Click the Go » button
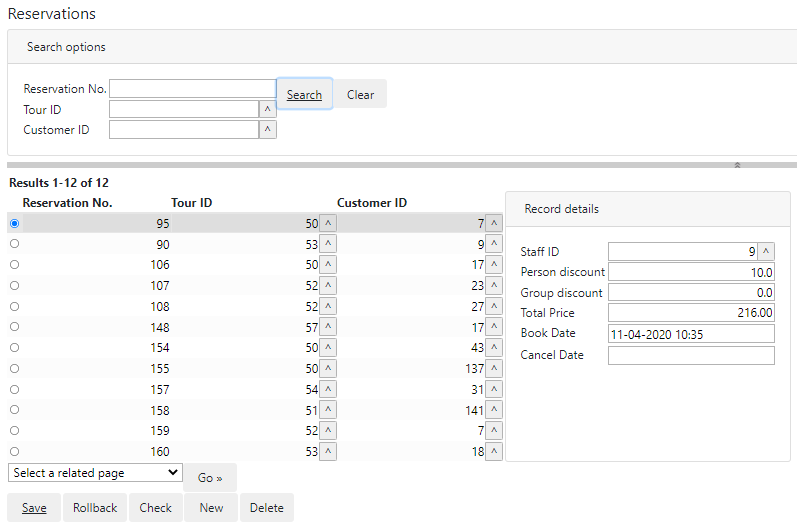 pos(210,478)
